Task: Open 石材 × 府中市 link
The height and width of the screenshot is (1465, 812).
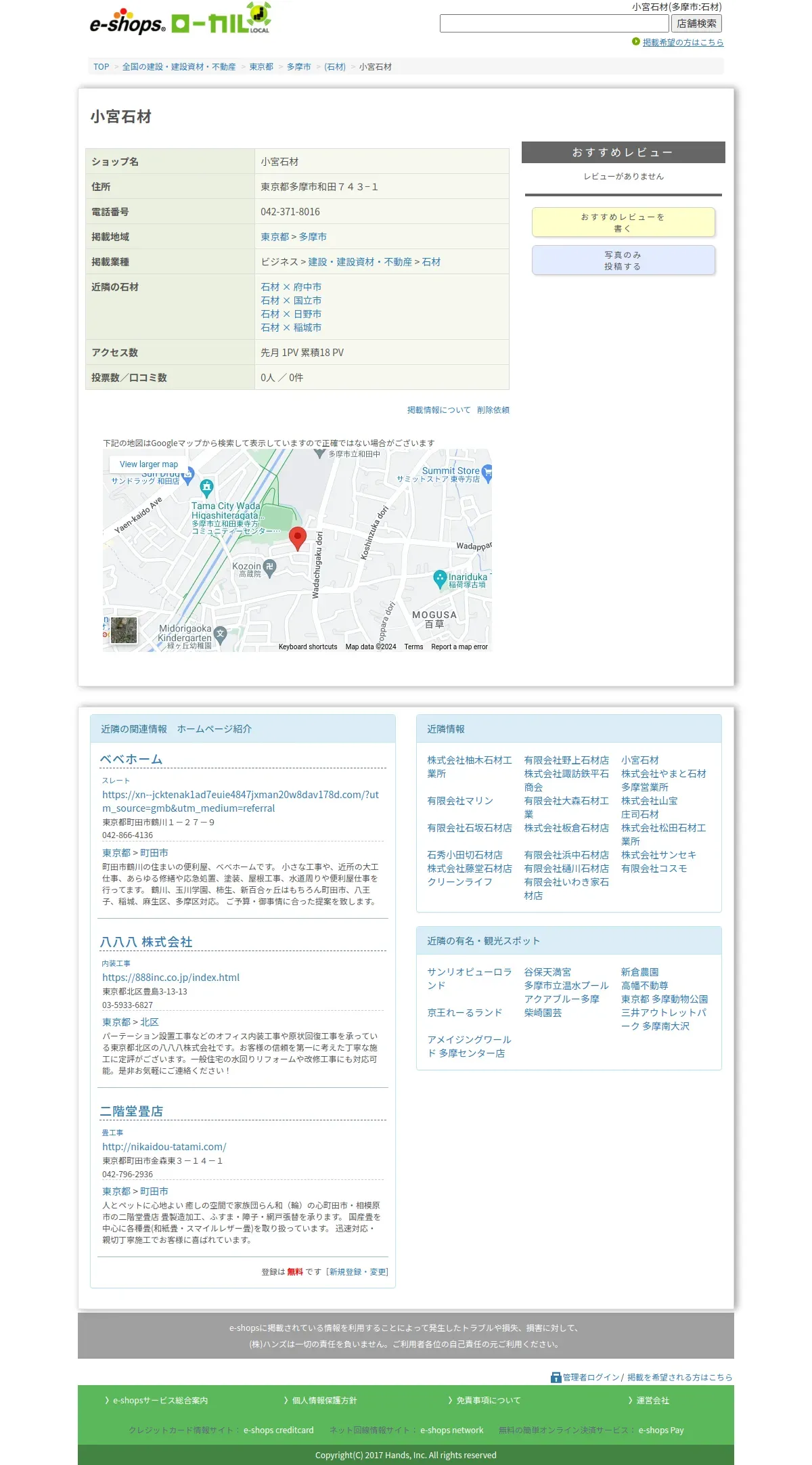Action: (291, 287)
